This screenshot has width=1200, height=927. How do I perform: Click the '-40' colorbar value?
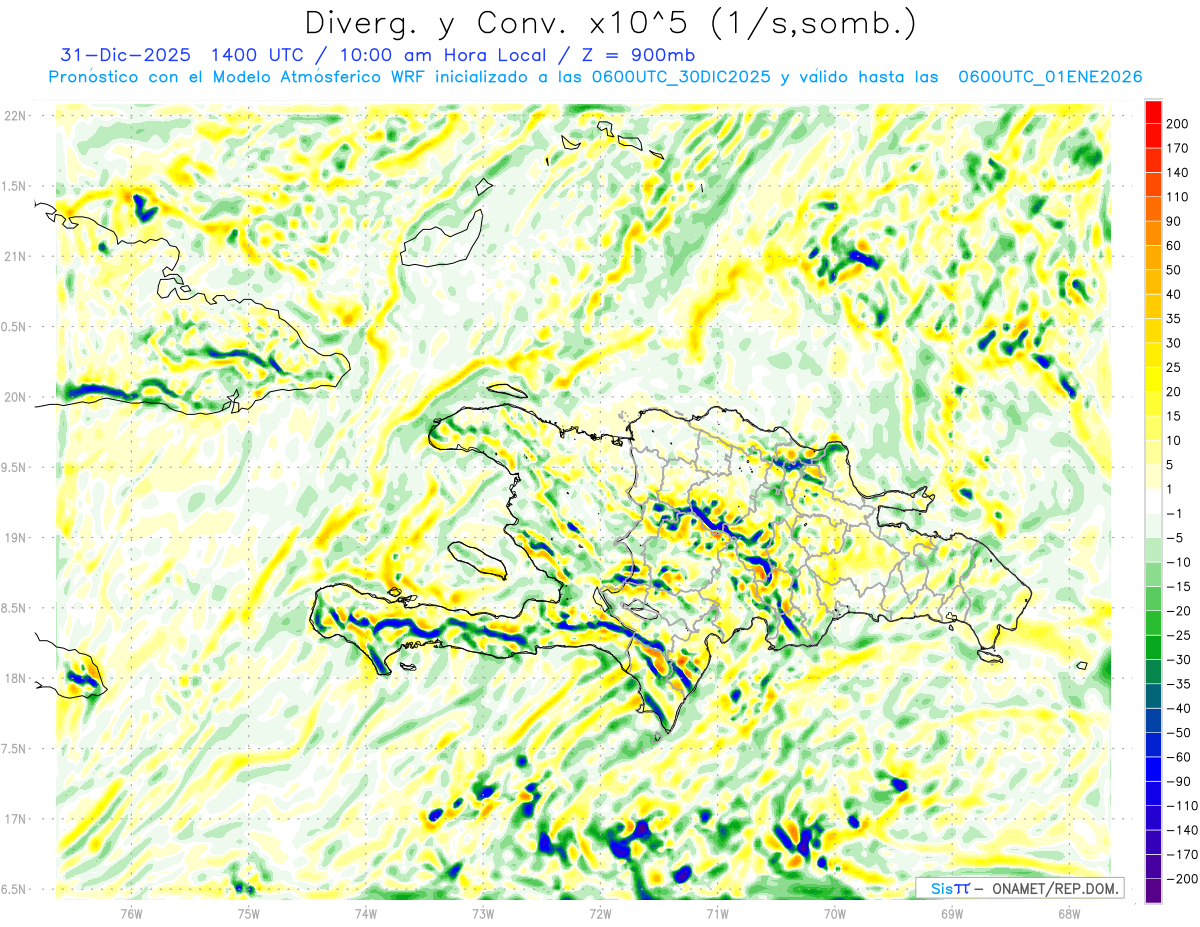point(1180,708)
